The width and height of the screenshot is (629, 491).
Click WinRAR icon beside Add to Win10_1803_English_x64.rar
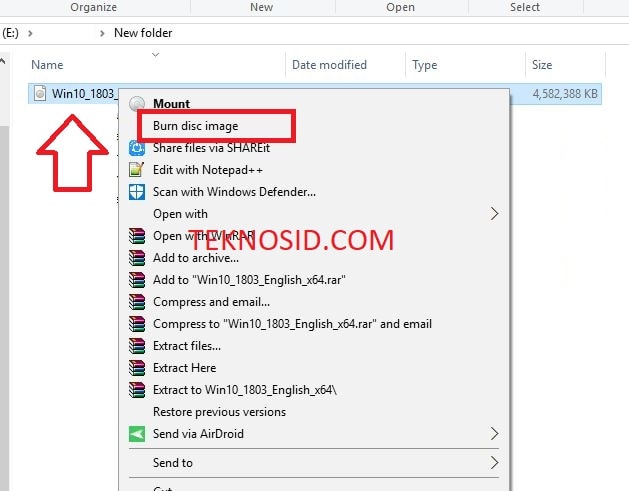tap(137, 280)
